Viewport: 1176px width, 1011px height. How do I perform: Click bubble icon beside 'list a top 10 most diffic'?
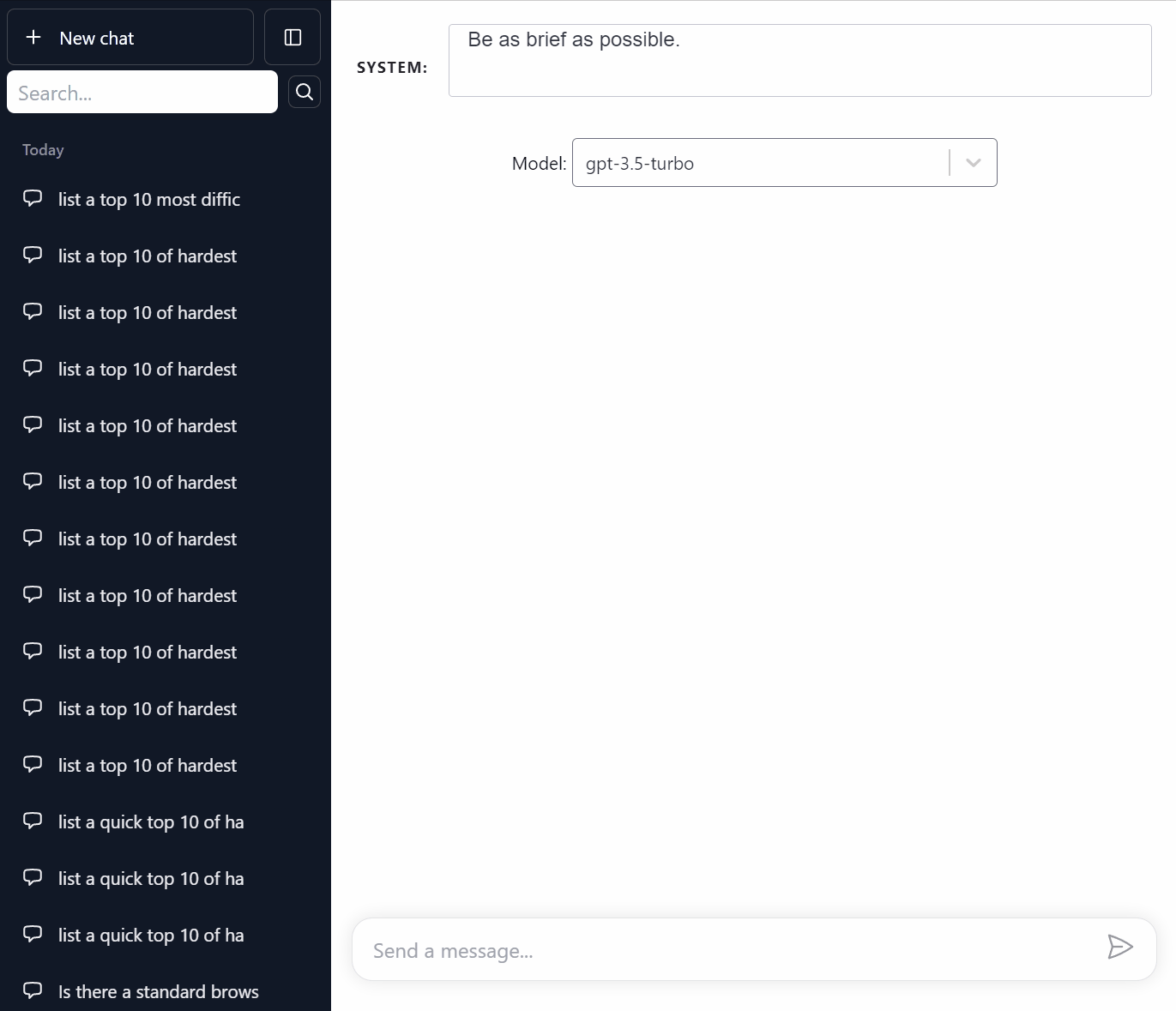pyautogui.click(x=33, y=198)
